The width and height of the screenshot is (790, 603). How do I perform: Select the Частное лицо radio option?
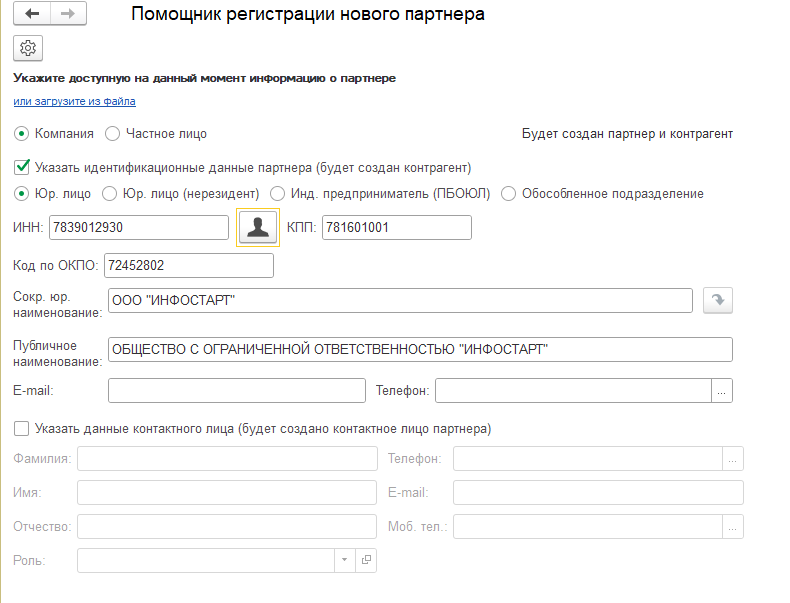(112, 133)
